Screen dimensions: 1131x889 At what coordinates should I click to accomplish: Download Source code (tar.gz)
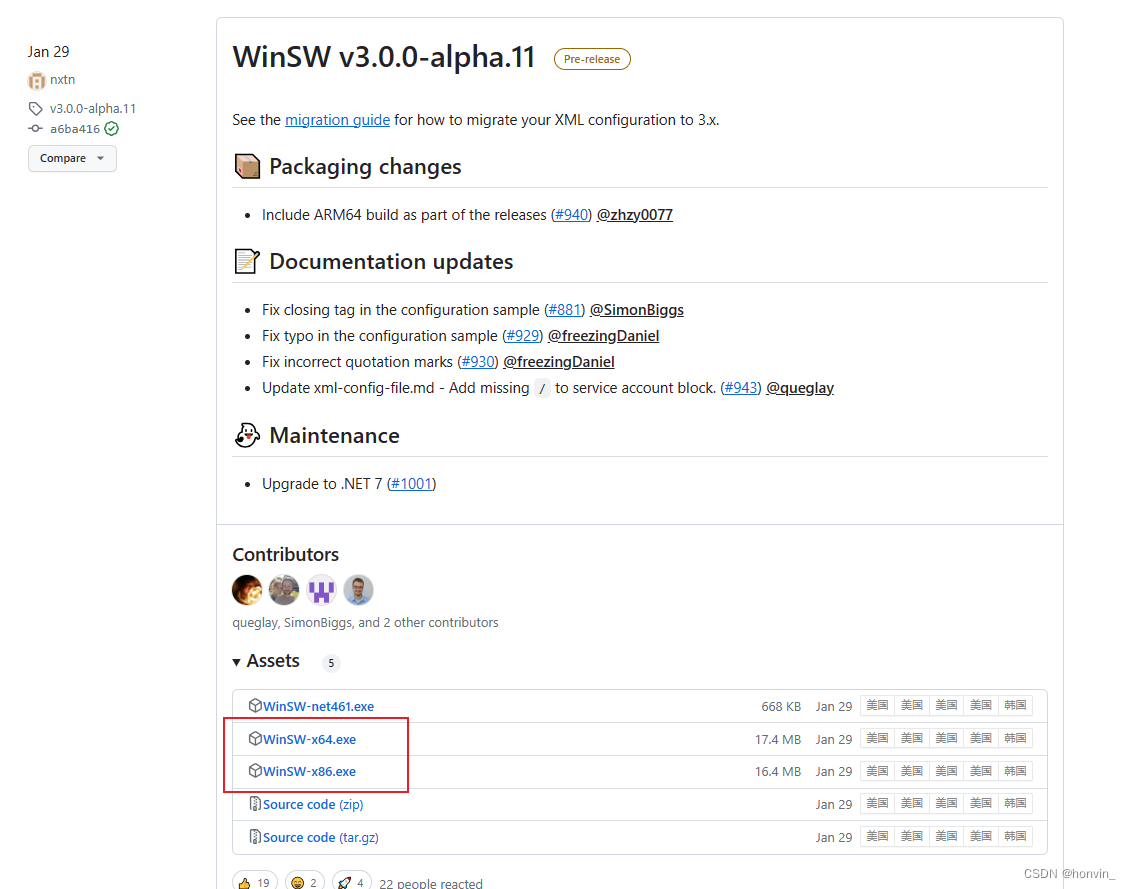tap(320, 838)
